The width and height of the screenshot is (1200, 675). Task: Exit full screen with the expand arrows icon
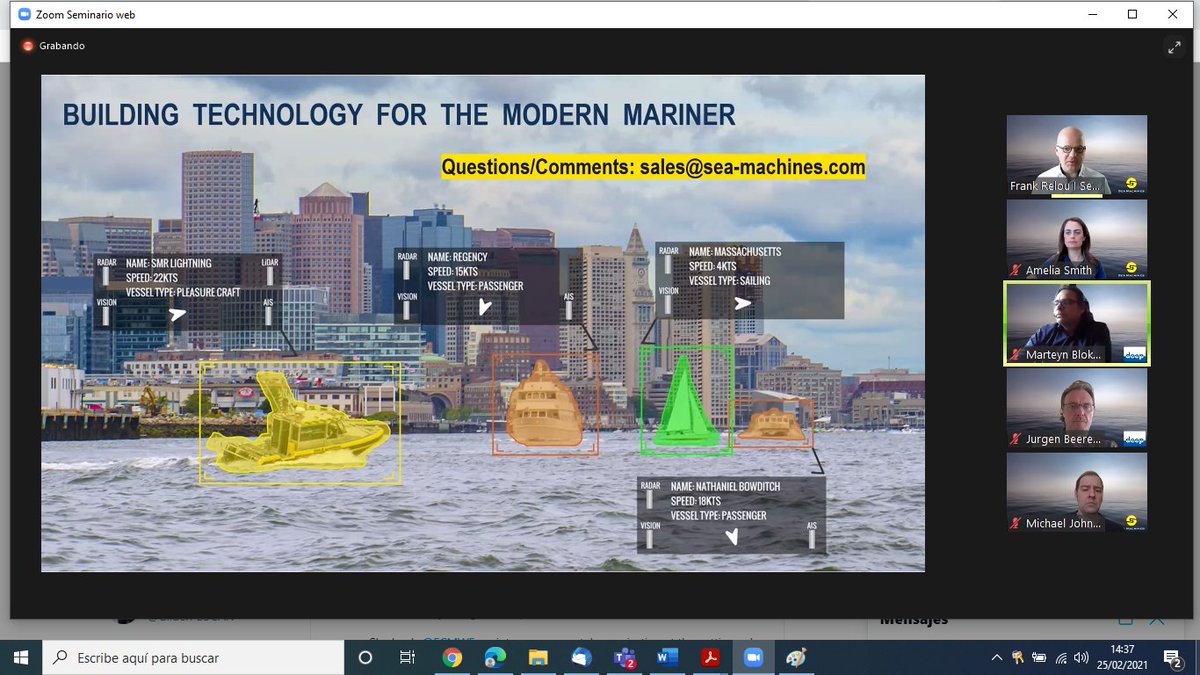pyautogui.click(x=1174, y=47)
